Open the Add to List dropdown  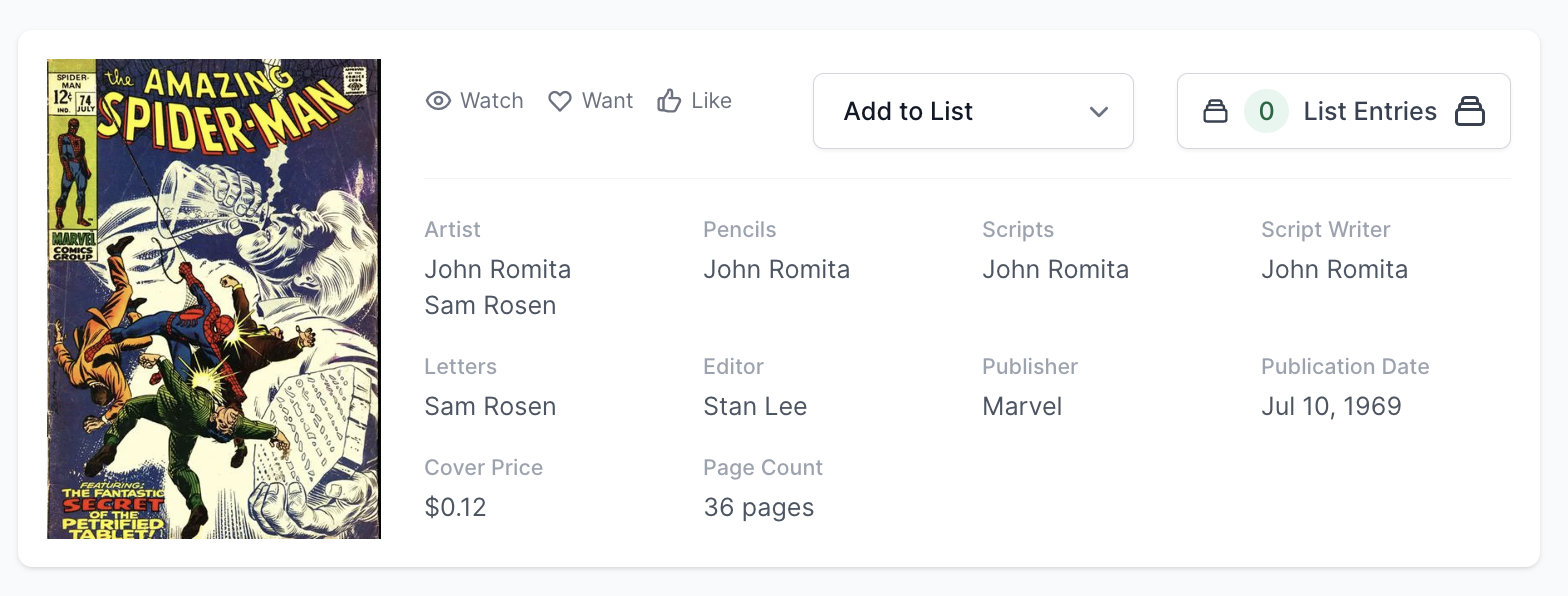[972, 111]
